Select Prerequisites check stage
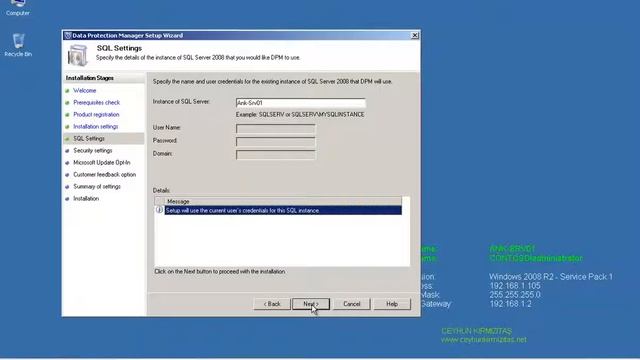The image size is (640, 360). (x=96, y=102)
